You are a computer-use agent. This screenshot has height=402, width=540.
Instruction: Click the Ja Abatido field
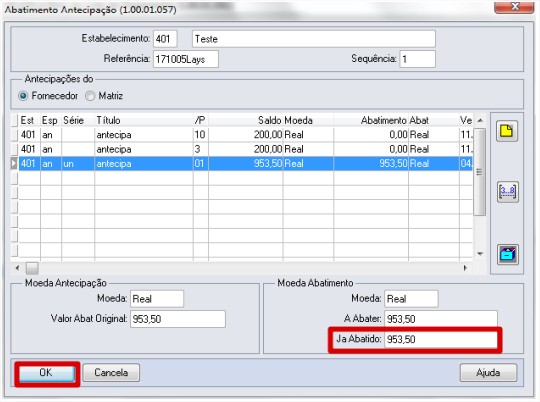pos(441,339)
